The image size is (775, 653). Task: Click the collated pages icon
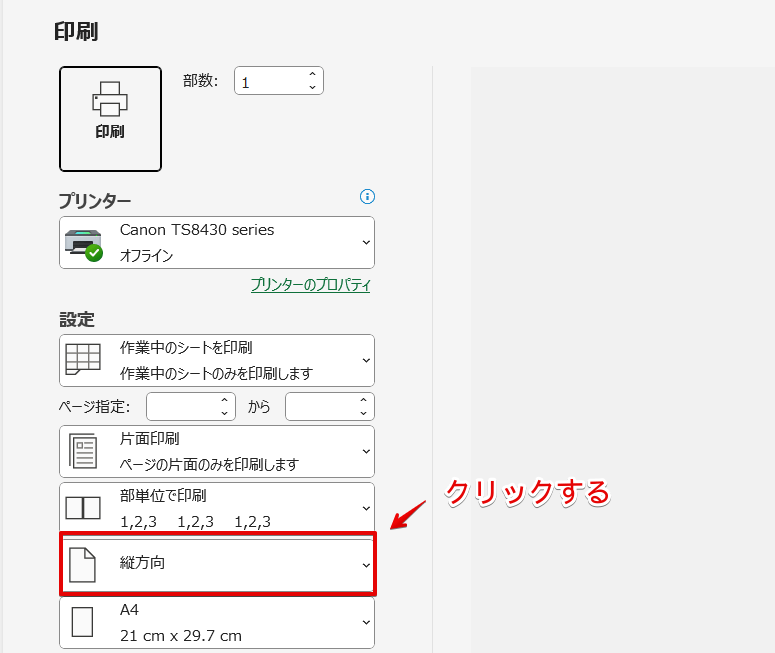83,508
